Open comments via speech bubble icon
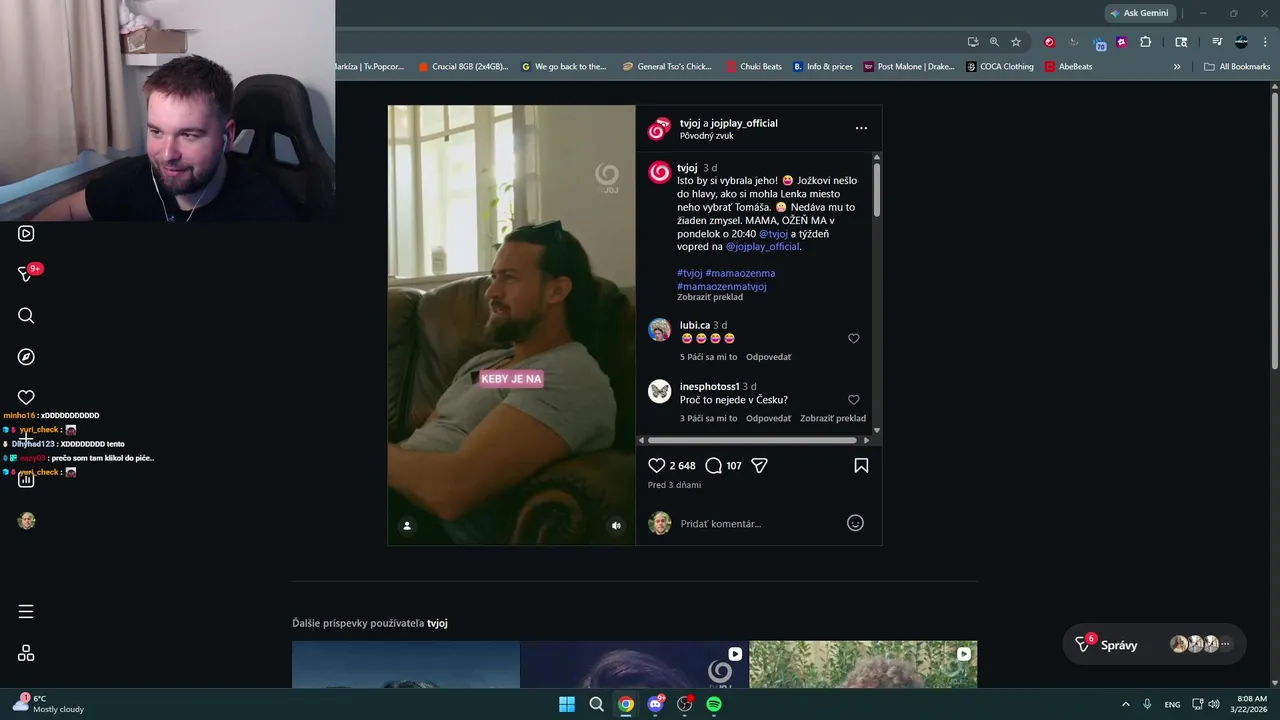Screen dimensions: 1280x720 [713, 466]
